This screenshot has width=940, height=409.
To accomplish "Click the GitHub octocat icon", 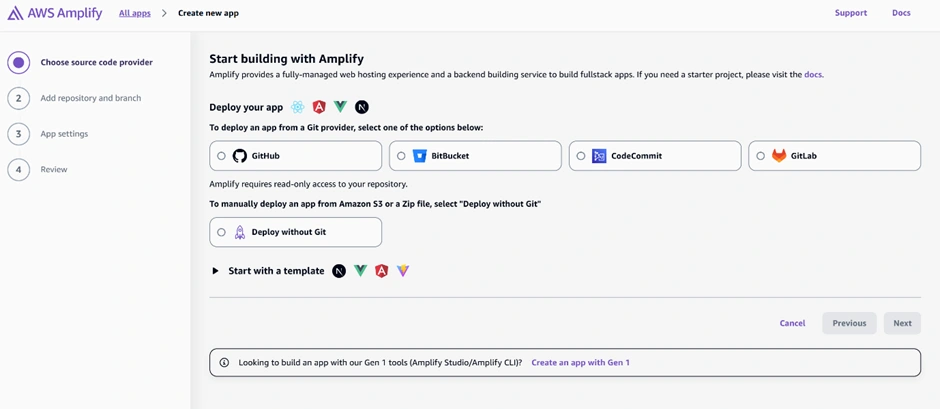I will click(x=239, y=156).
